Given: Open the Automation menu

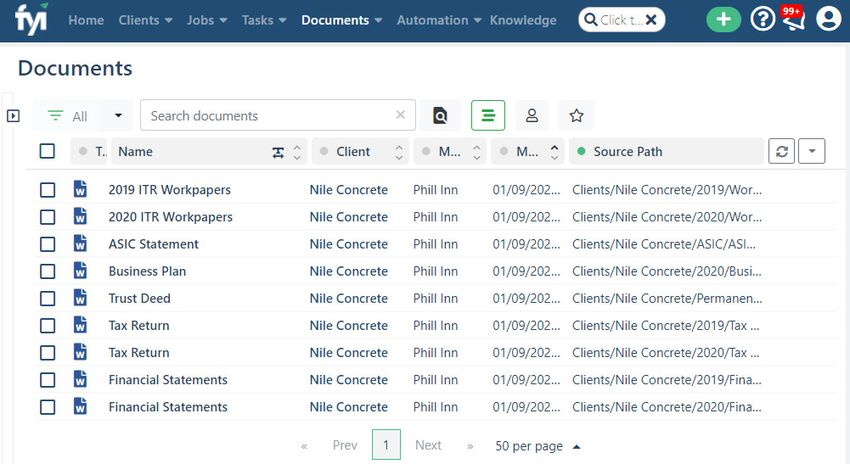Looking at the screenshot, I should coord(439,20).
